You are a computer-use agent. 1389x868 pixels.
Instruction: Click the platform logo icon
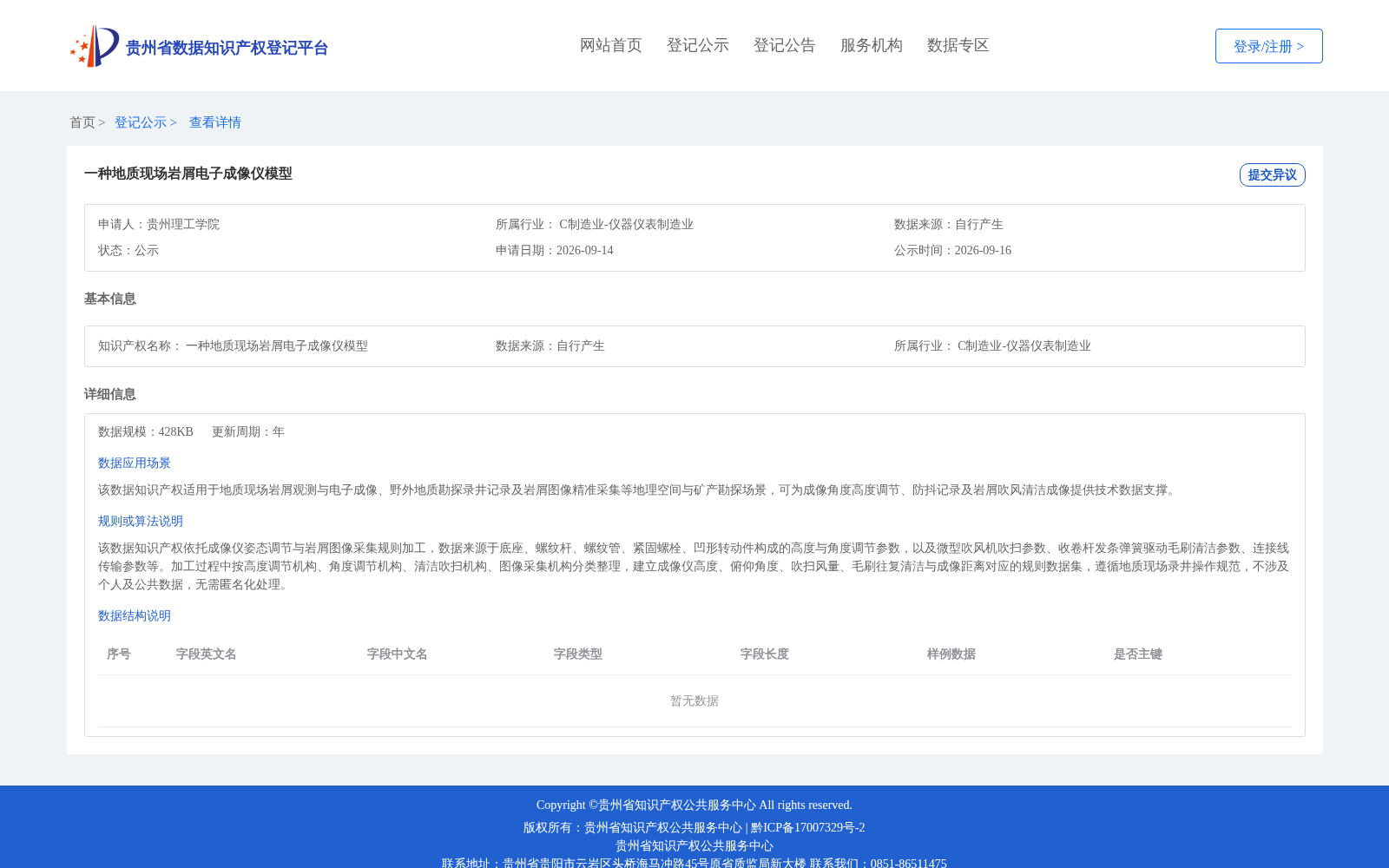(95, 46)
